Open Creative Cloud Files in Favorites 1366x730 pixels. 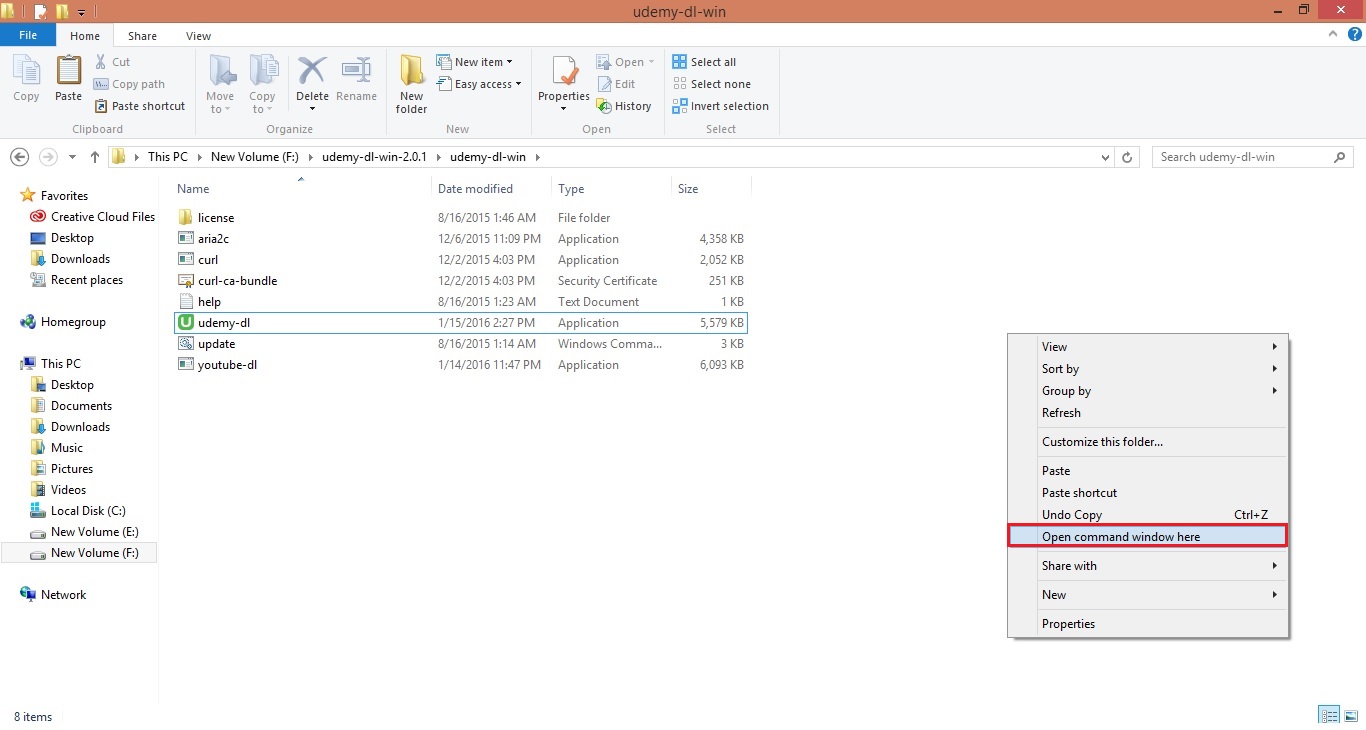click(x=93, y=217)
